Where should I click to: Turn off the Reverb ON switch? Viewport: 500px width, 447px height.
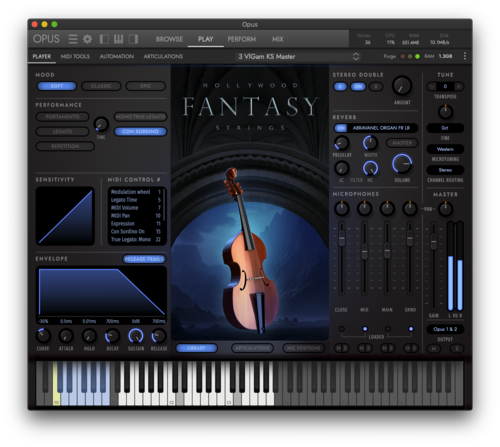pyautogui.click(x=340, y=128)
